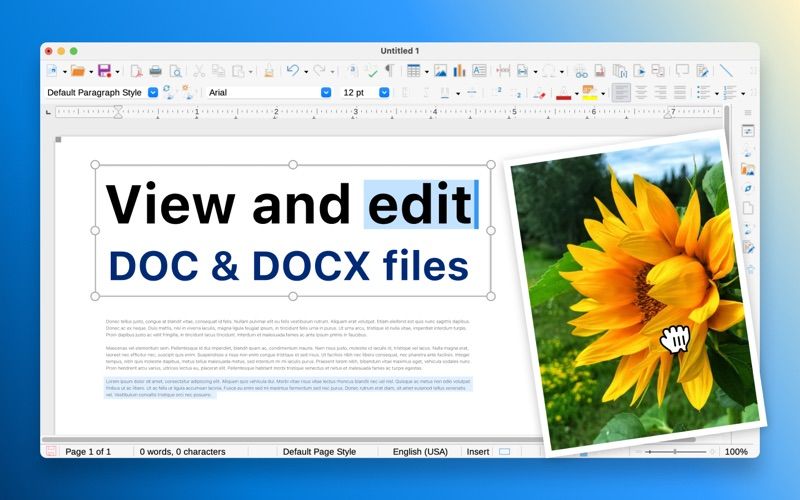
Task: Toggle center text alignment
Action: point(641,92)
